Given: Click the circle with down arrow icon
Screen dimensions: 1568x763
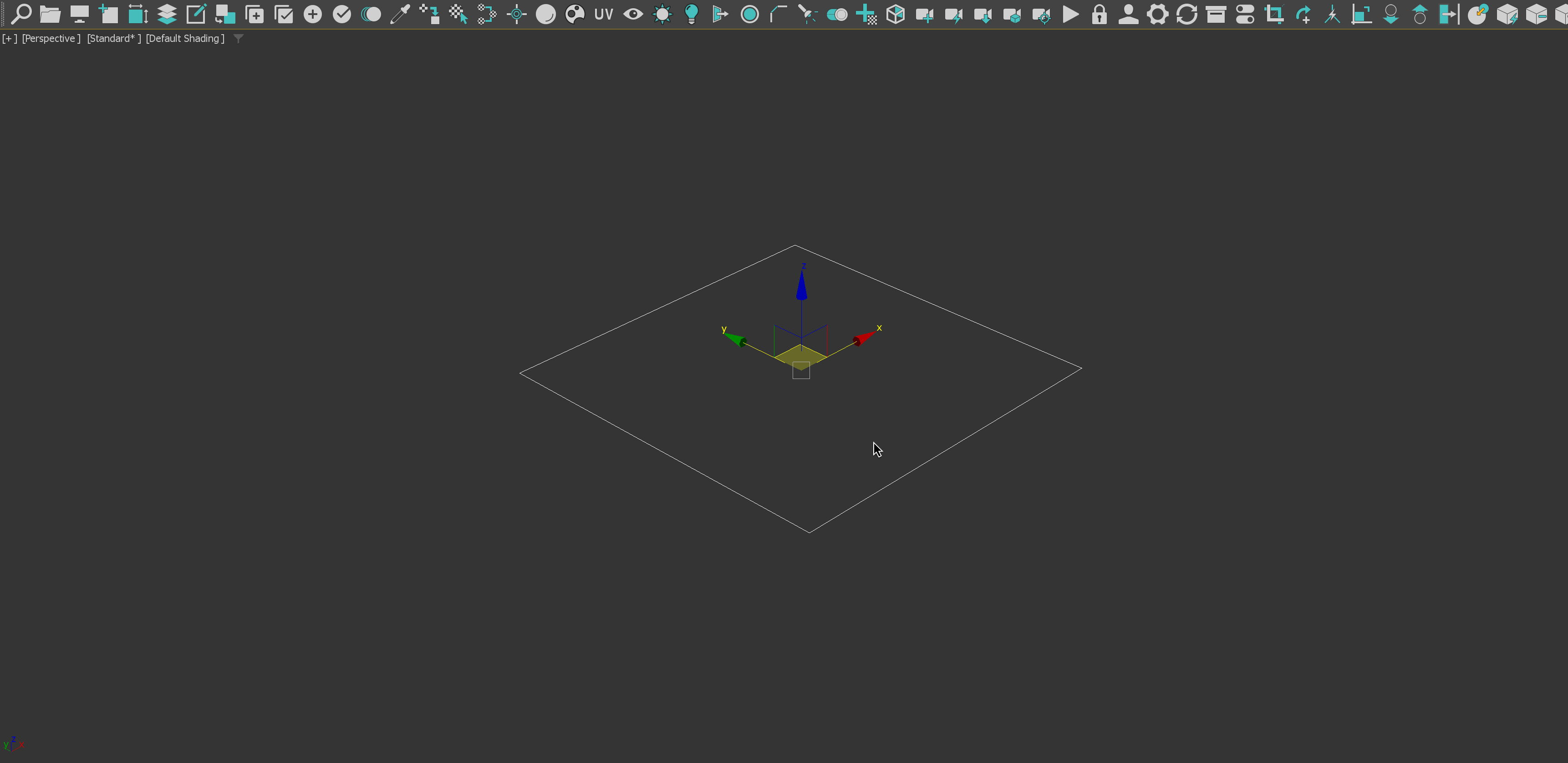Looking at the screenshot, I should [x=1391, y=13].
